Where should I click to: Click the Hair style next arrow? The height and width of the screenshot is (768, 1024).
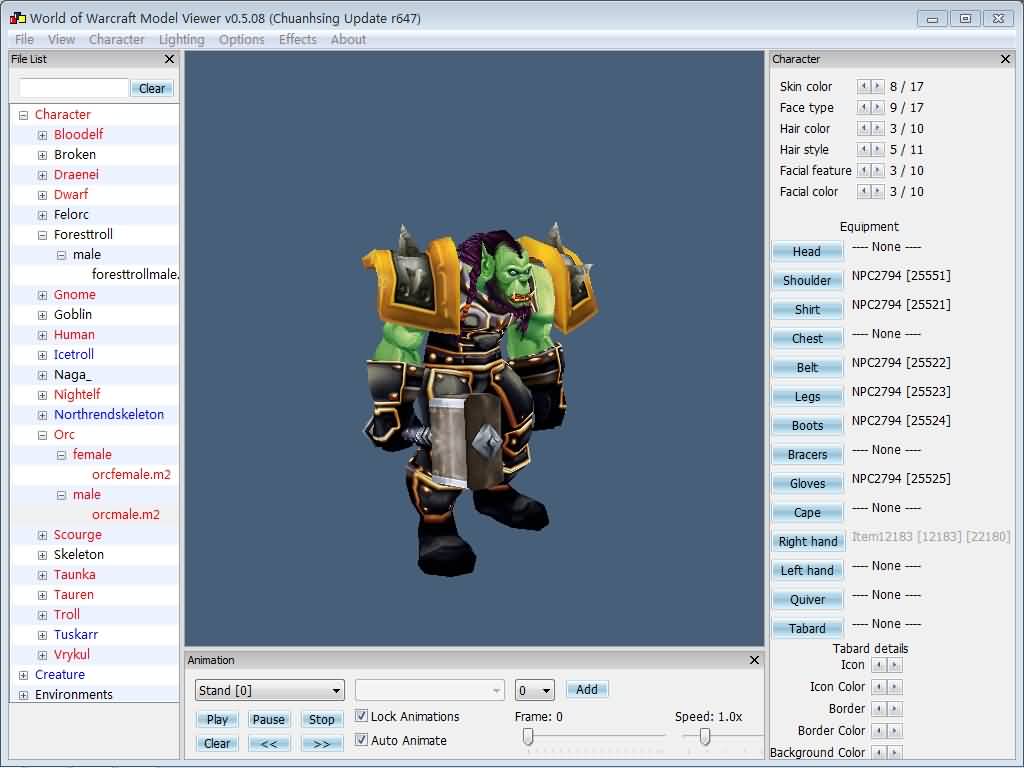click(878, 149)
